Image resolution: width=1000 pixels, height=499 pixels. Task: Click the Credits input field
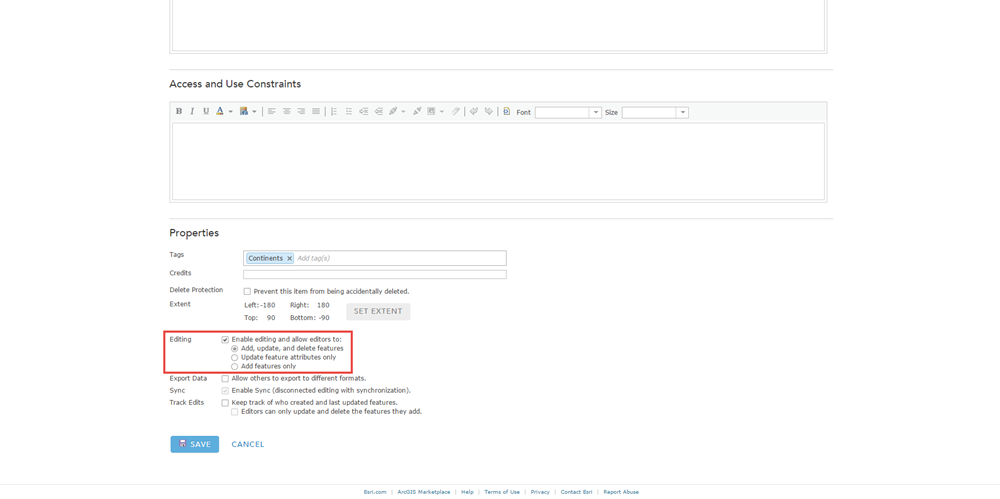point(375,274)
